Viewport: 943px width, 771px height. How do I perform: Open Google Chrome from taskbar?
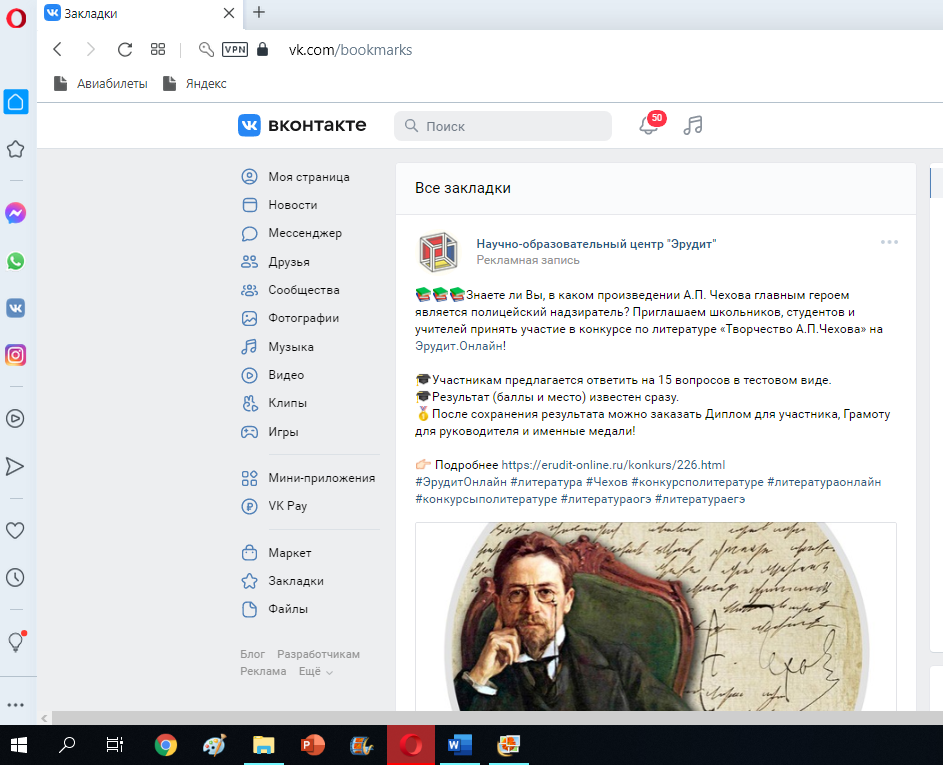165,746
